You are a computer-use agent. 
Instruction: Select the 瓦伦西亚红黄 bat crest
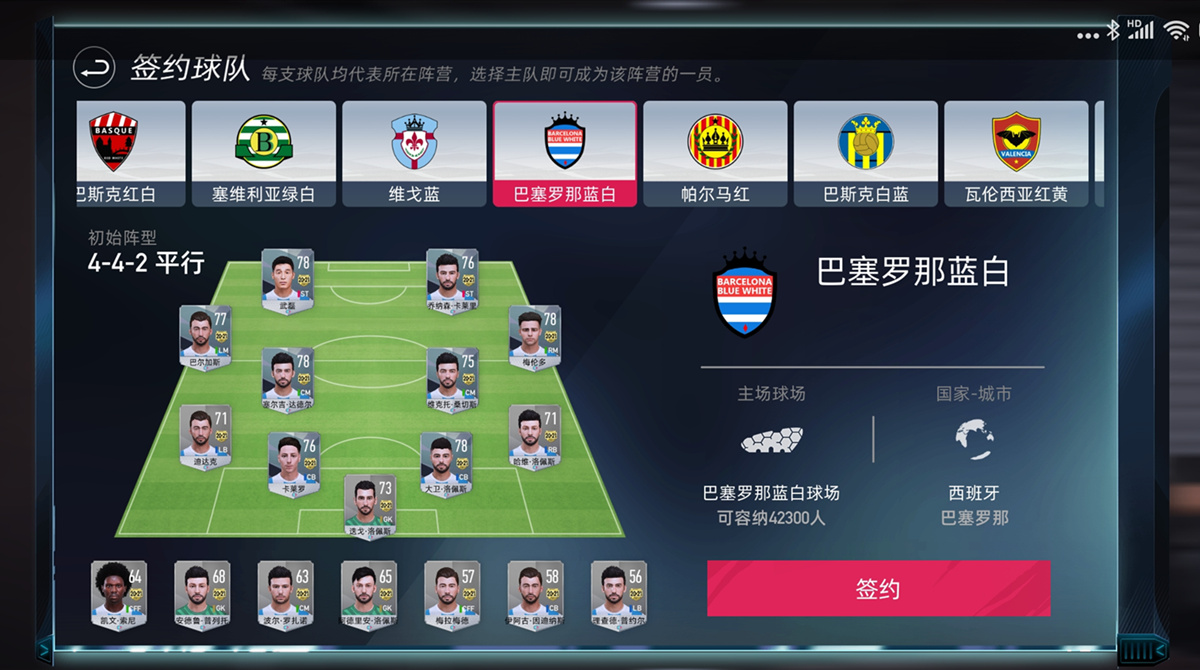point(1016,142)
